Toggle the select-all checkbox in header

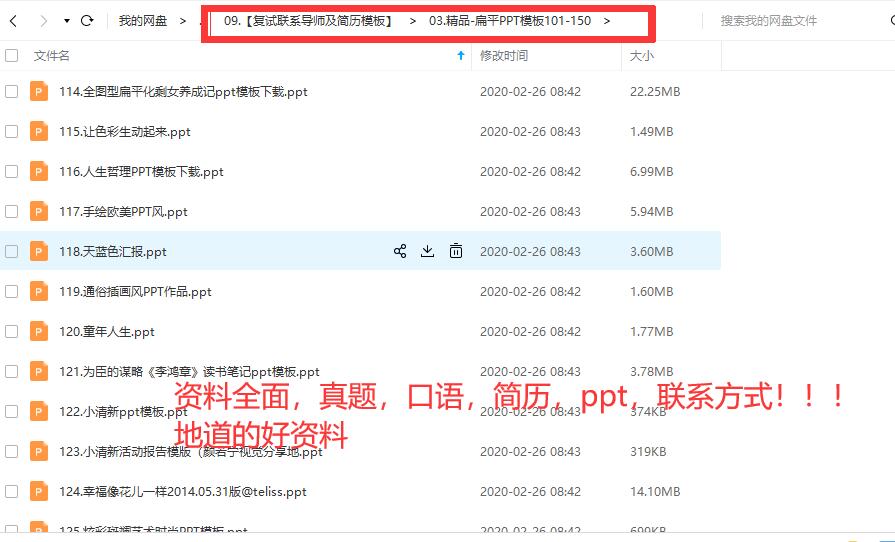(x=12, y=56)
